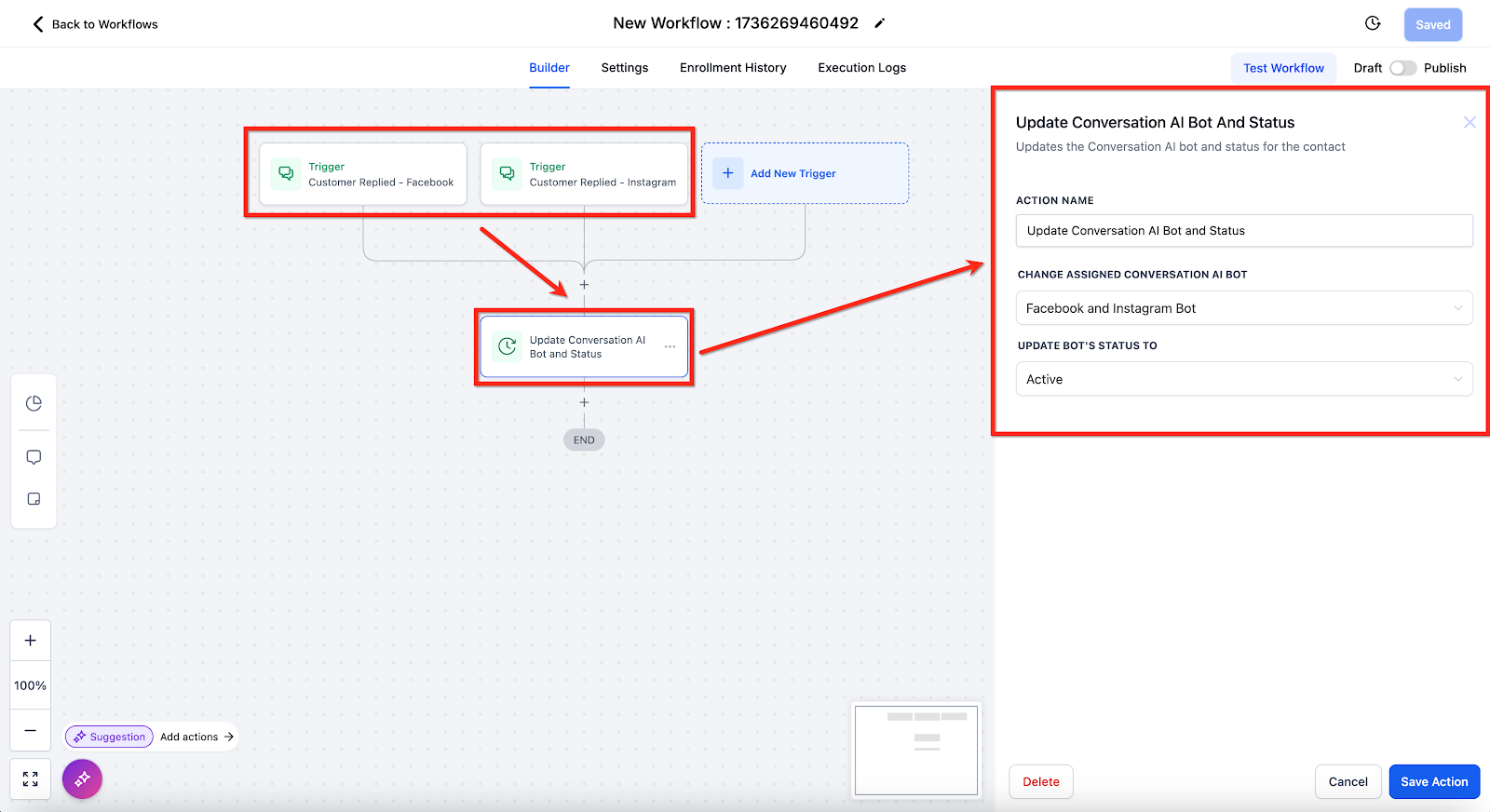
Task: Open the stats pie-chart icon in left sidebar
Action: [34, 403]
